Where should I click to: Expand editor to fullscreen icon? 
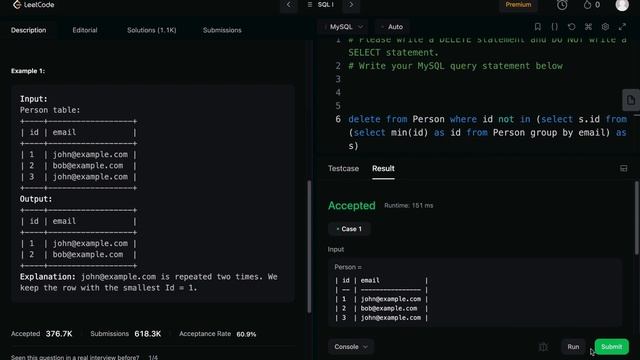click(x=622, y=27)
